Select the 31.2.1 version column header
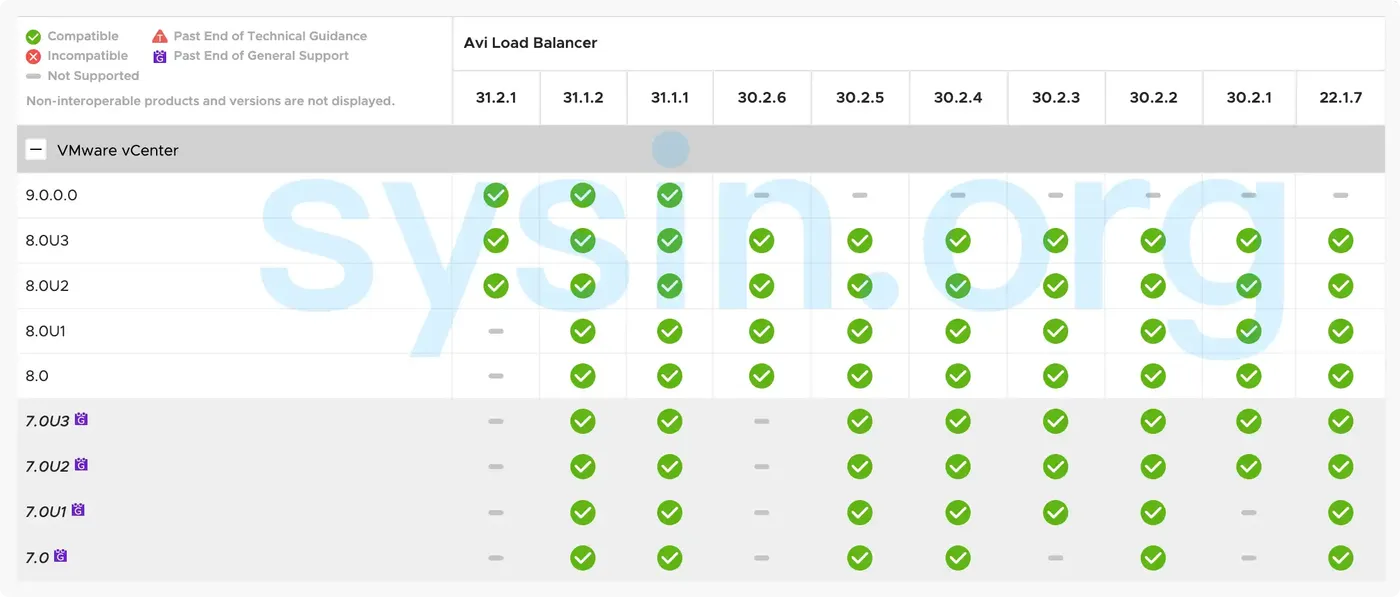1400x597 pixels. [495, 97]
